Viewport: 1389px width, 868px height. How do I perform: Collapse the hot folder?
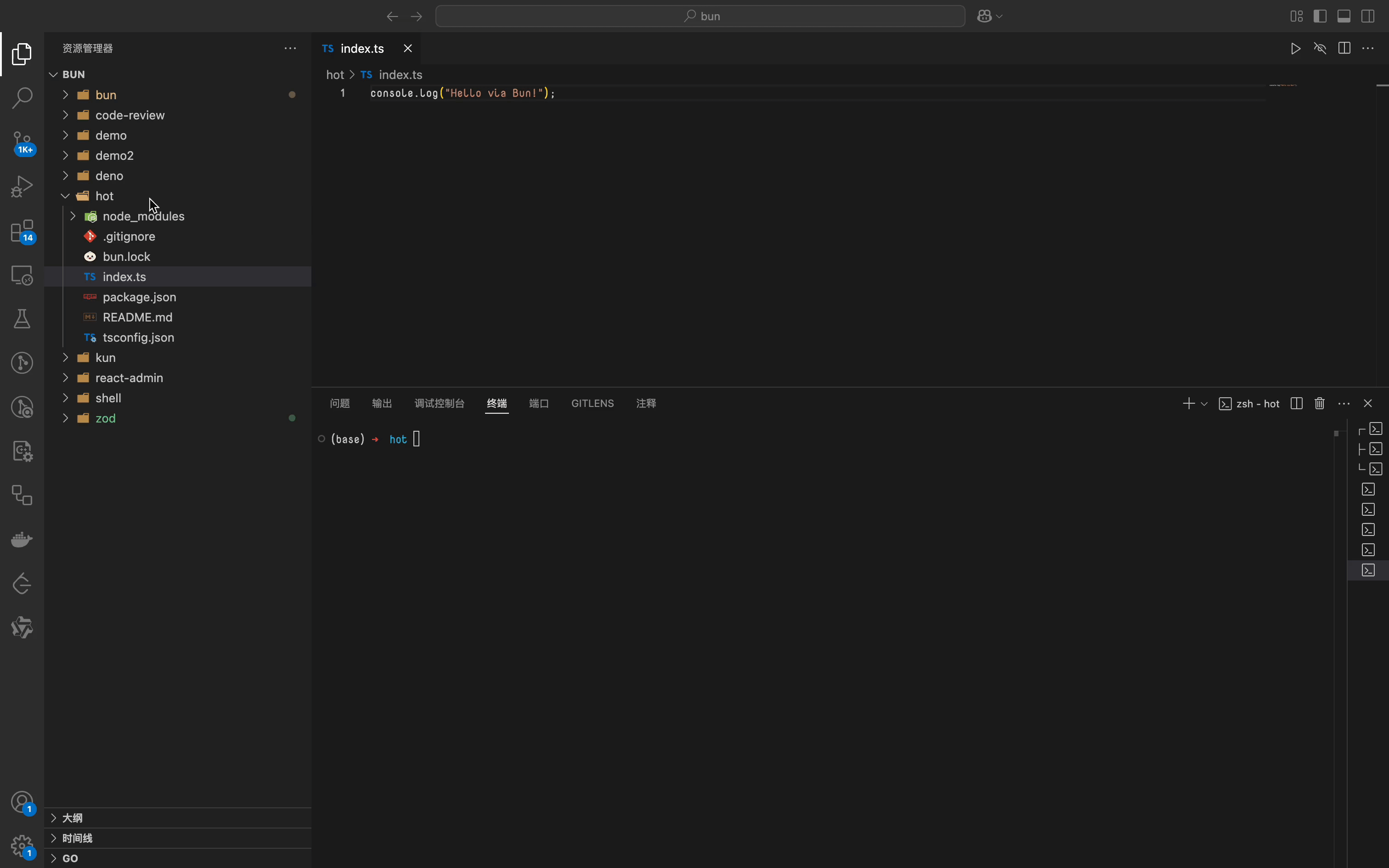pos(65,197)
